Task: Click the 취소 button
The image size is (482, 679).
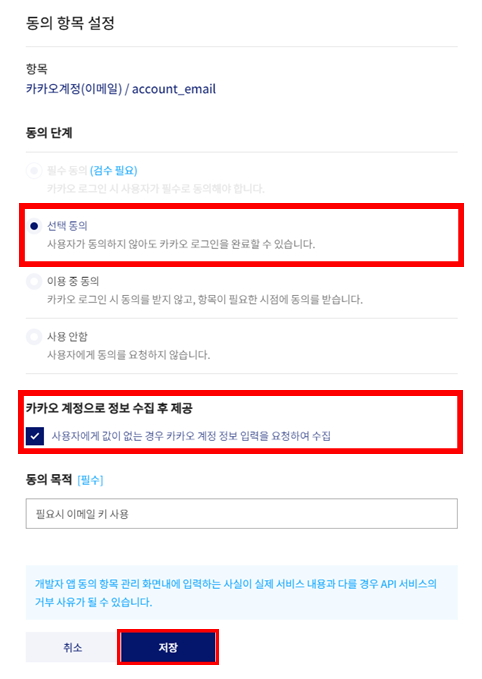Action: click(72, 647)
